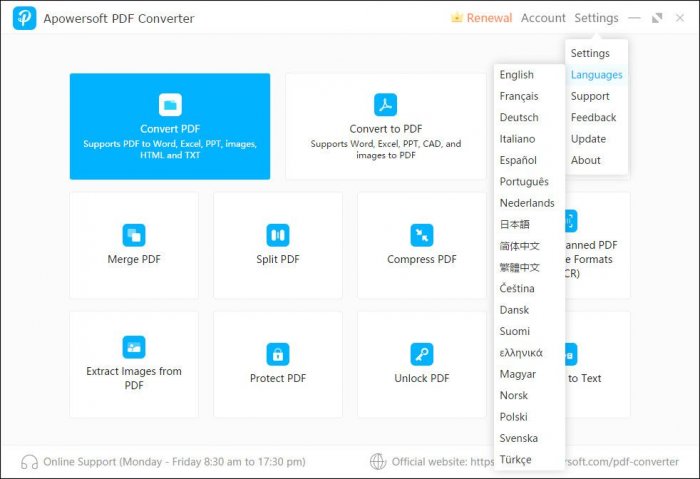Click the Split PDF label
Screen dimensions: 700x479
tap(278, 259)
